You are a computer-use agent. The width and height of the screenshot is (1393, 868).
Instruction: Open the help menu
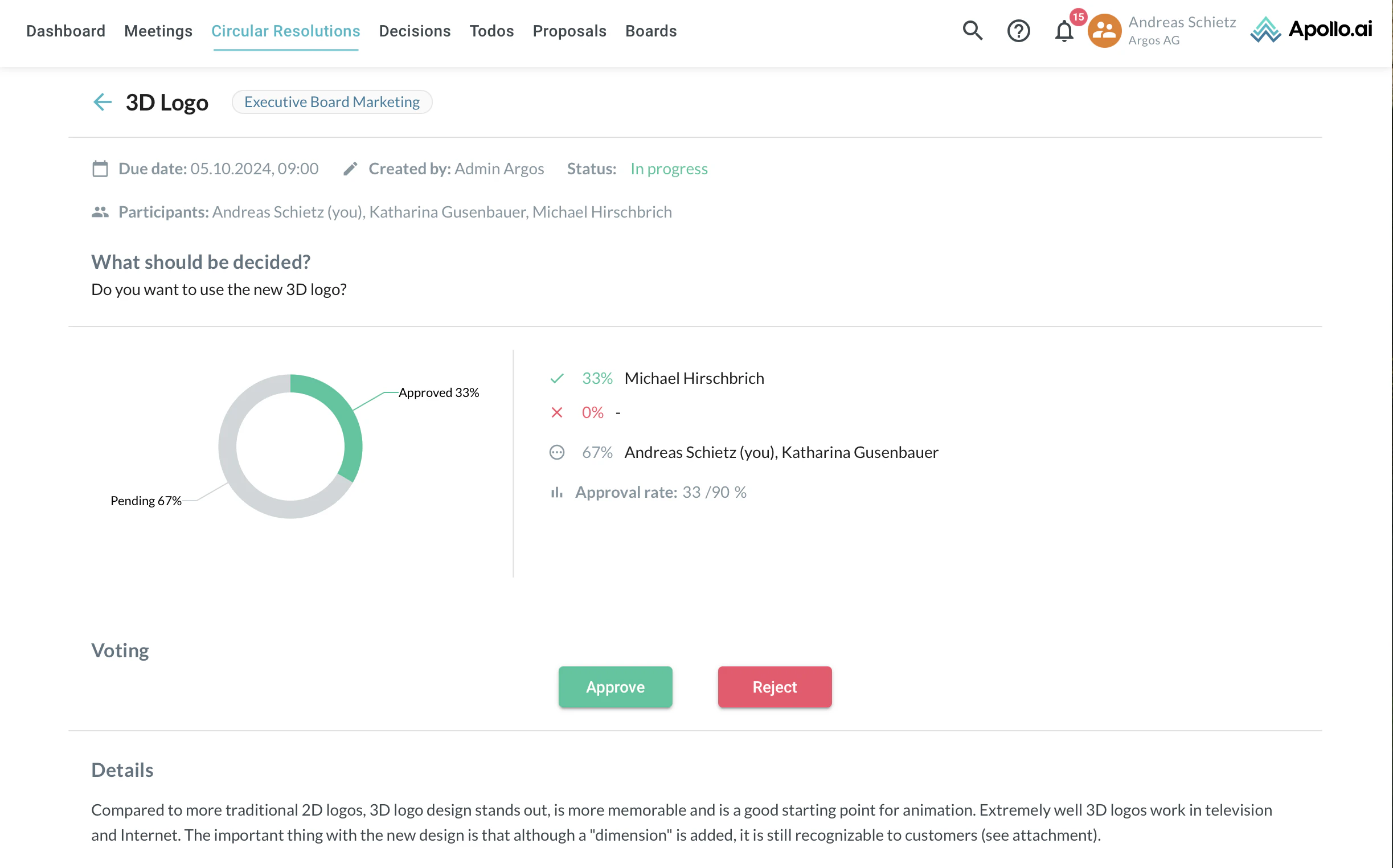coord(1018,30)
